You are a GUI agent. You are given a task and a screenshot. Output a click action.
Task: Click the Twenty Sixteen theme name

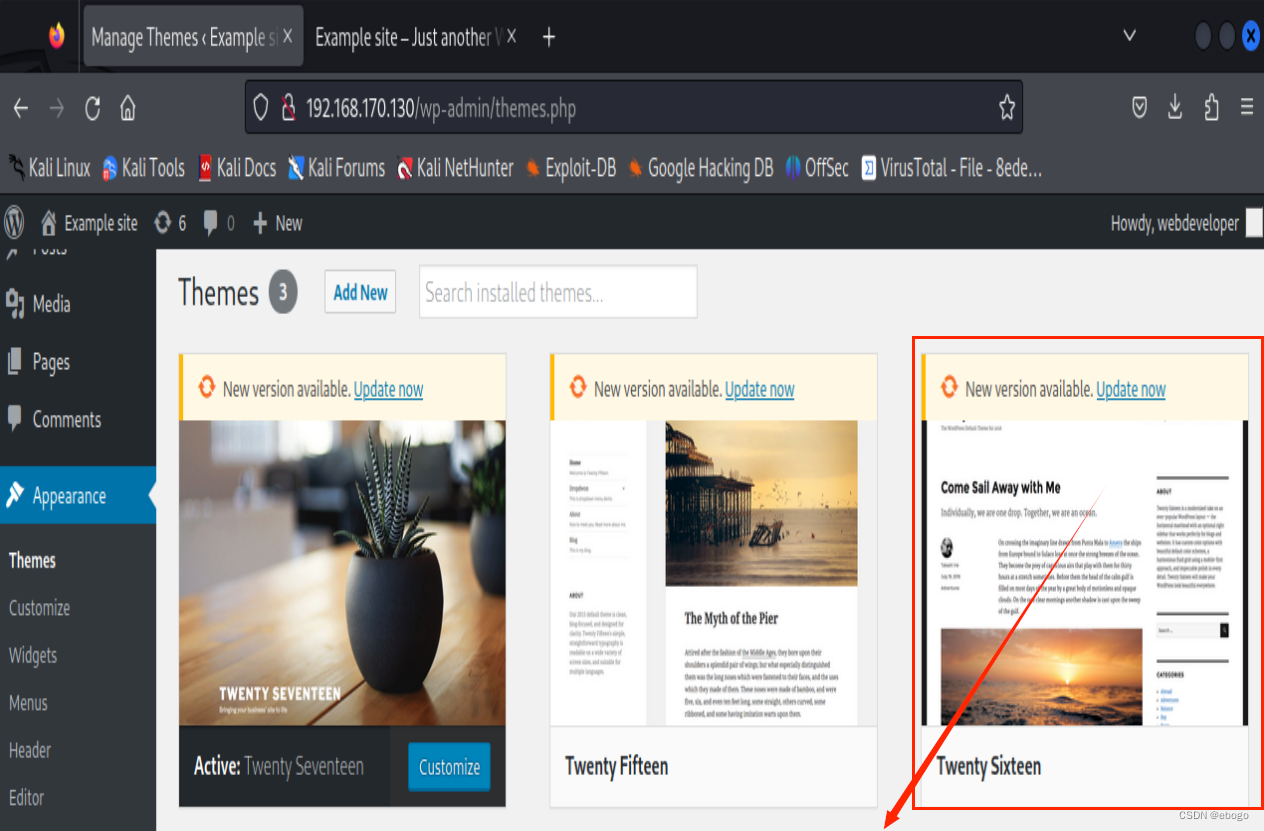(988, 766)
